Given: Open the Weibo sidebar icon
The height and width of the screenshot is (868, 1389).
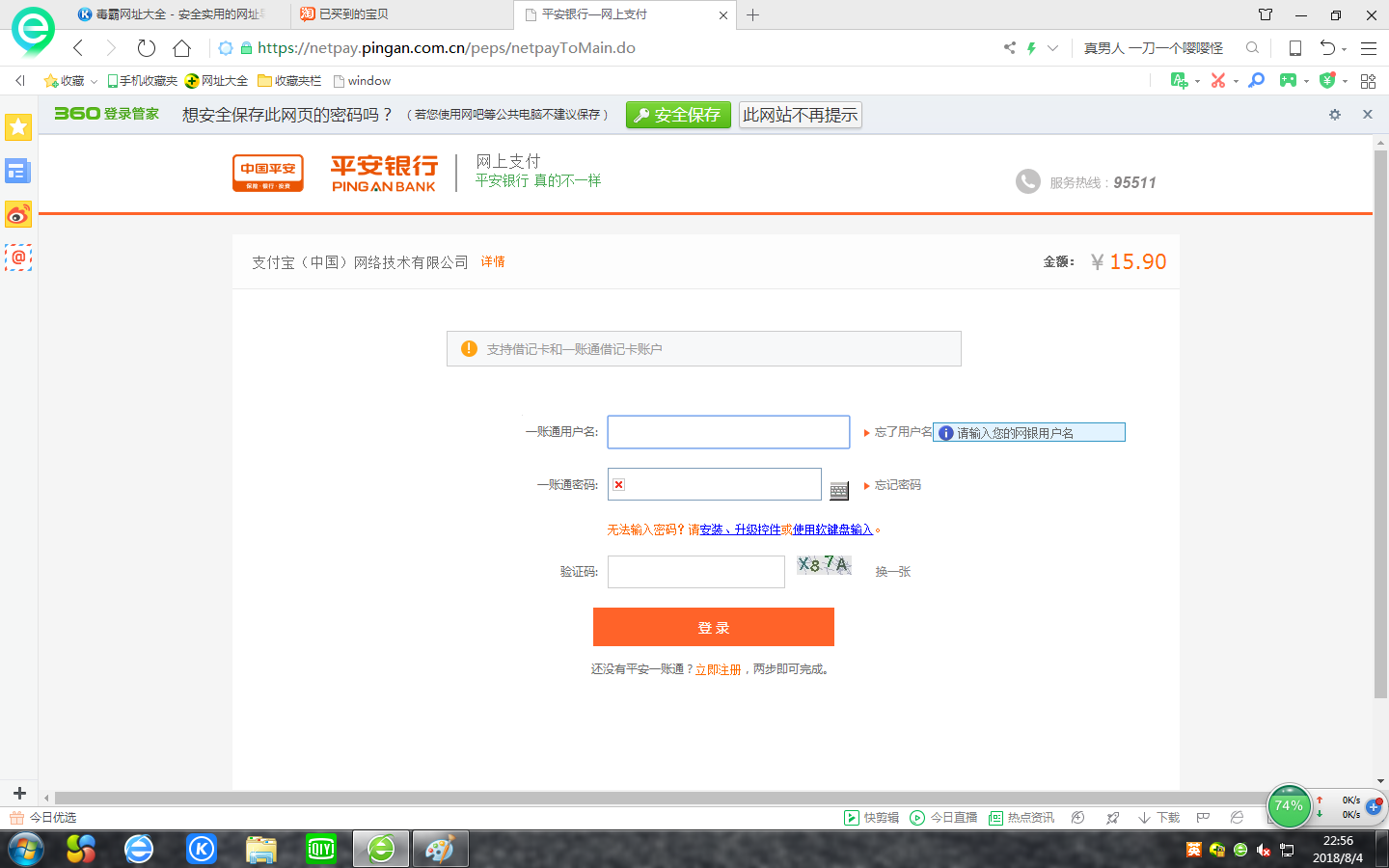Looking at the screenshot, I should [18, 214].
